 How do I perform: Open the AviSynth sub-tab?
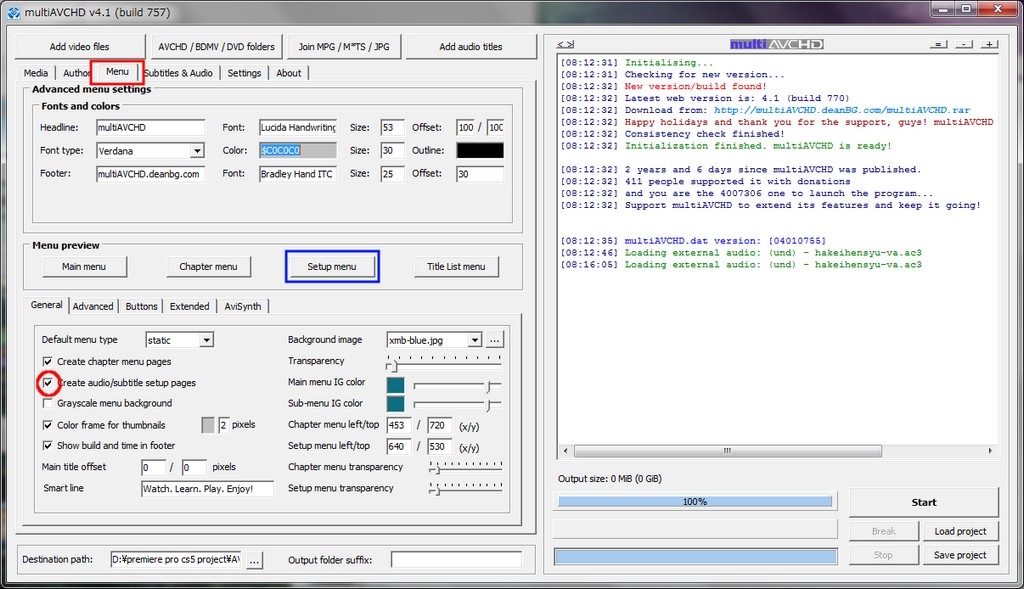click(243, 306)
